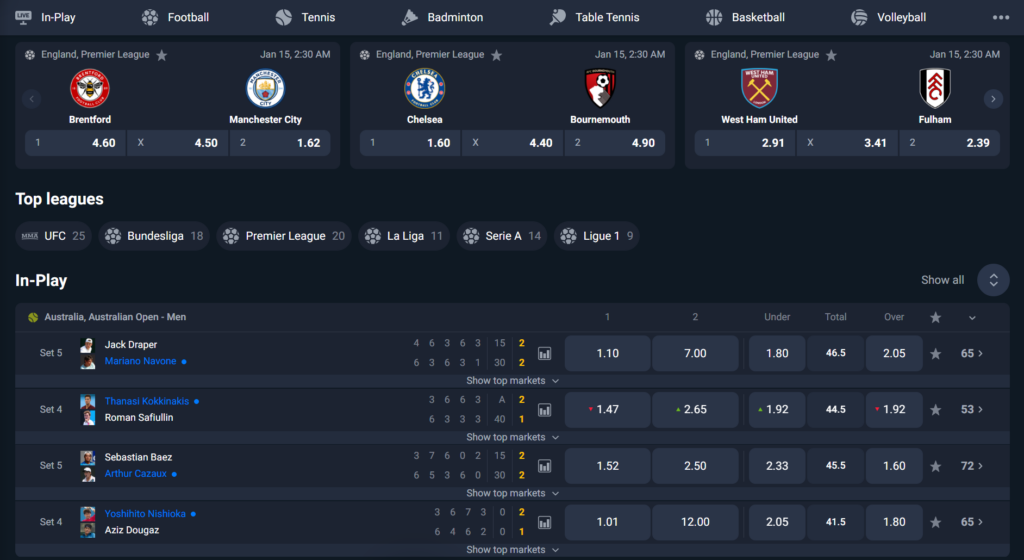1024x560 pixels.
Task: Click Show all in In-Play section
Action: point(942,280)
